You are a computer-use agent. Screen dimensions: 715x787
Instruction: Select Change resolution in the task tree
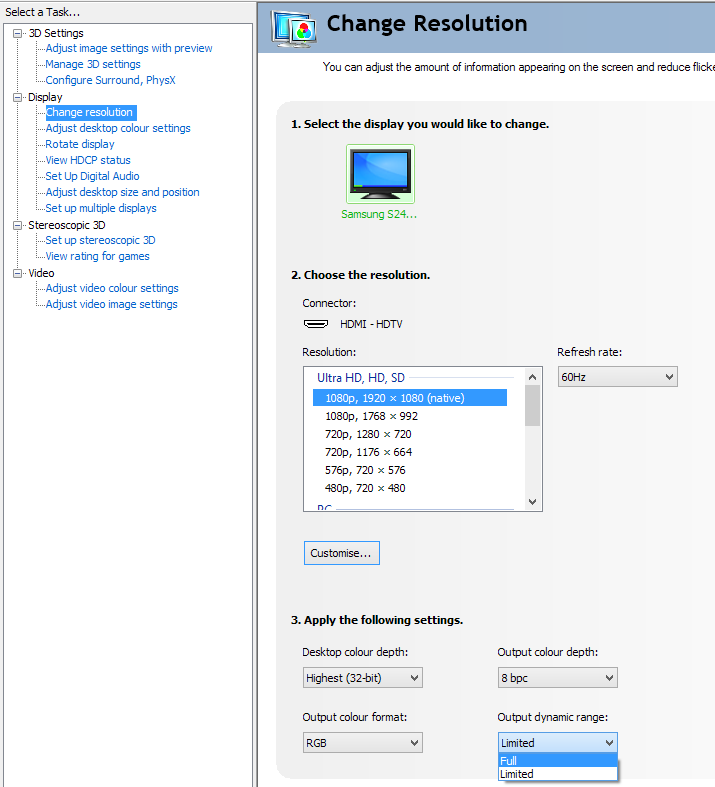(x=90, y=112)
